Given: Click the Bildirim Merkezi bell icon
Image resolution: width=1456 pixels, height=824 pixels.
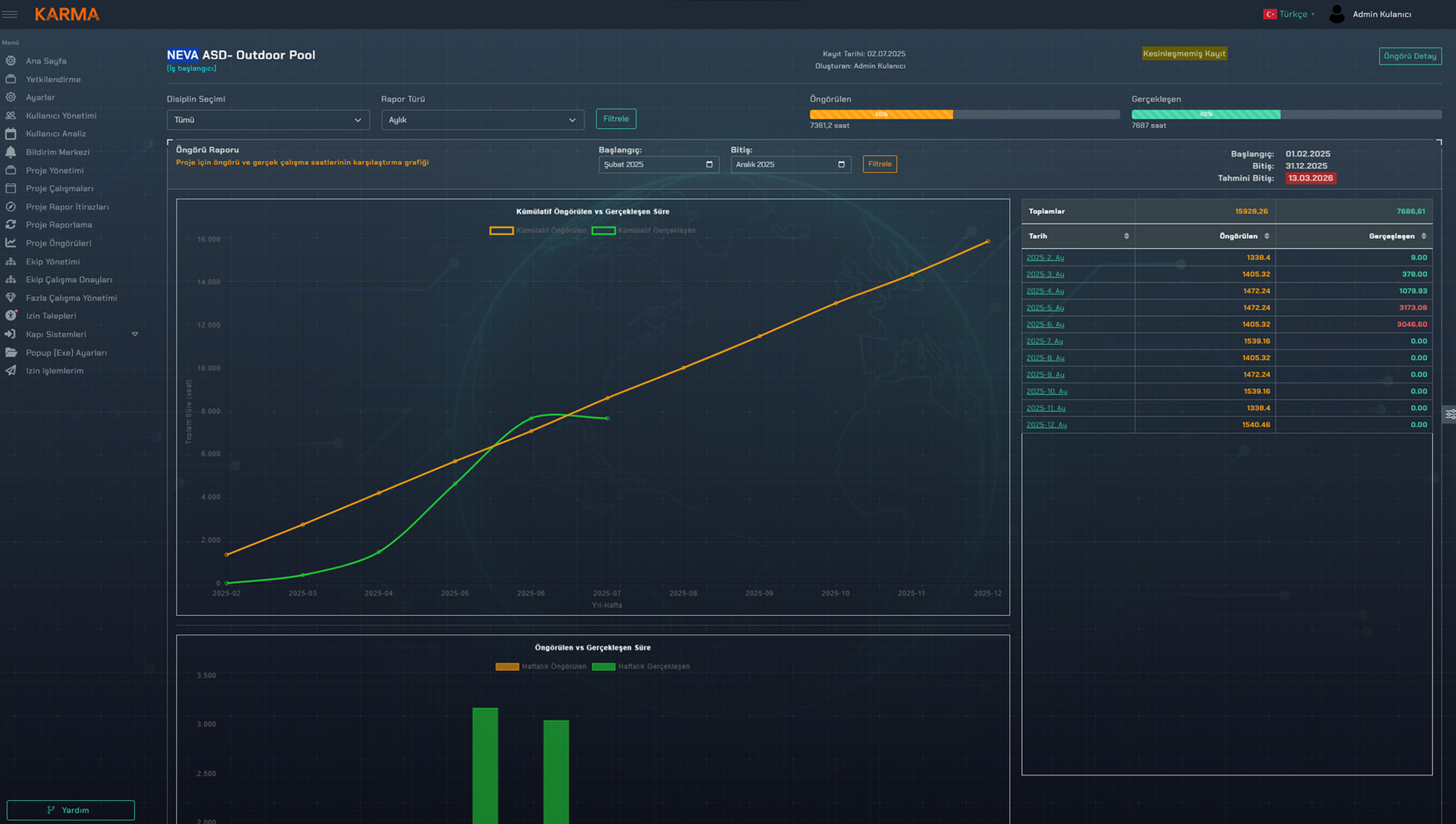Looking at the screenshot, I should pyautogui.click(x=11, y=152).
